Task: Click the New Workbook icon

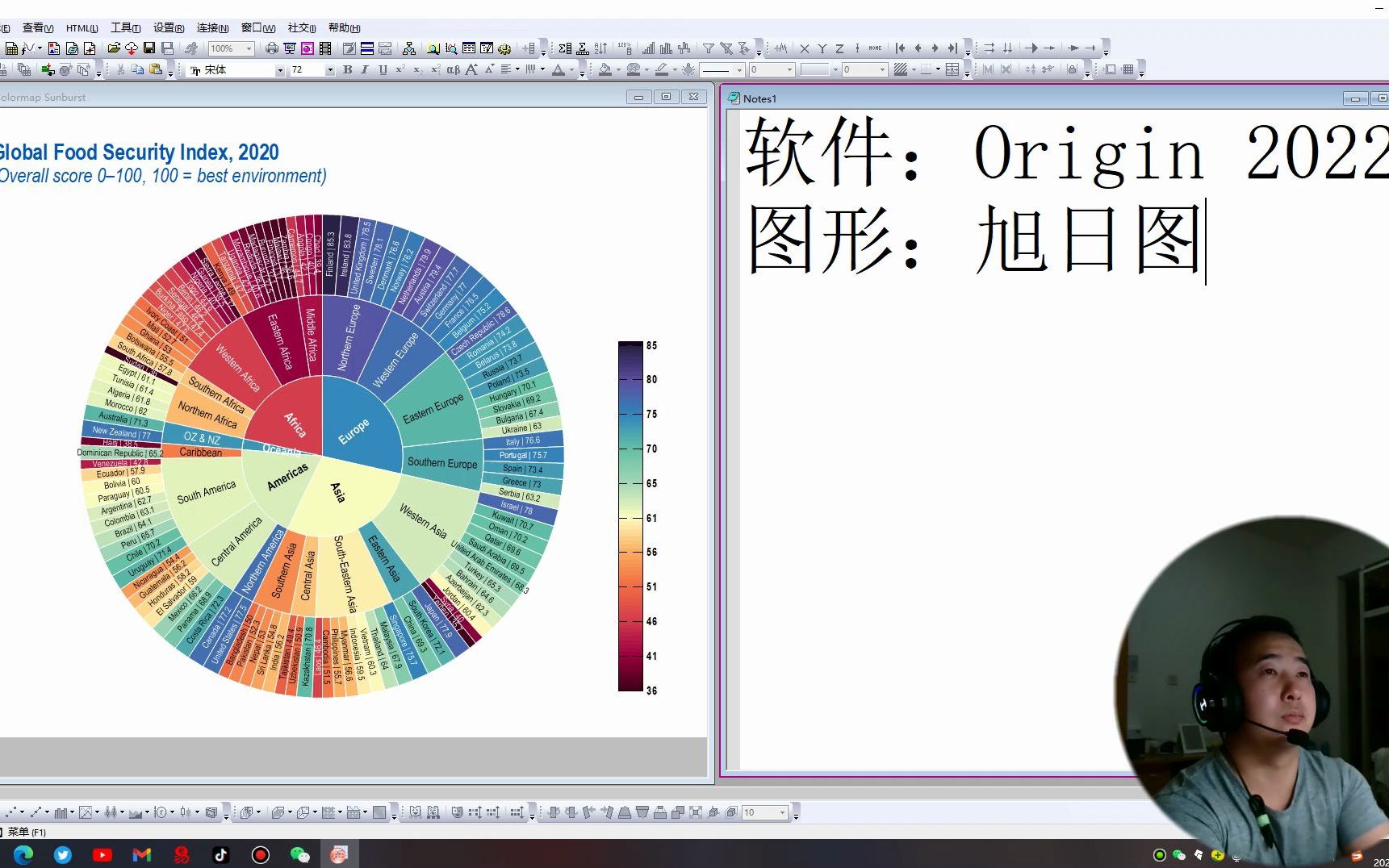Action: (x=11, y=49)
